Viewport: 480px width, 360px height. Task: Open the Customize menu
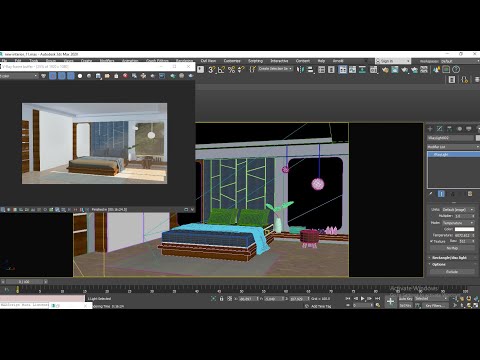pyautogui.click(x=232, y=61)
